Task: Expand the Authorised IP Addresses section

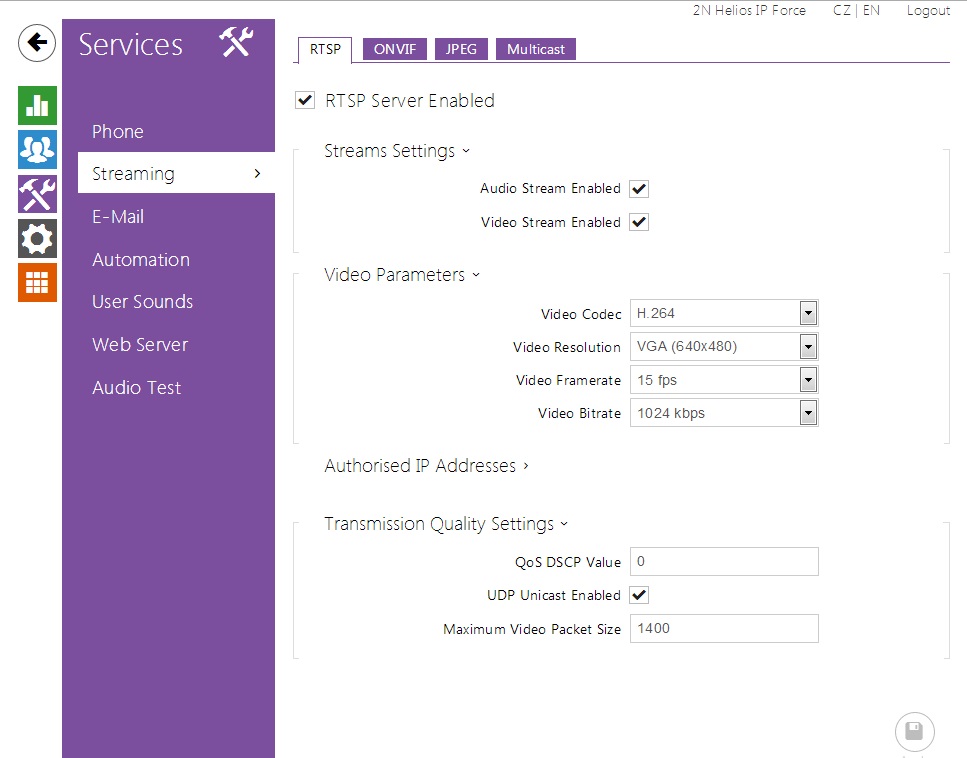Action: 426,466
